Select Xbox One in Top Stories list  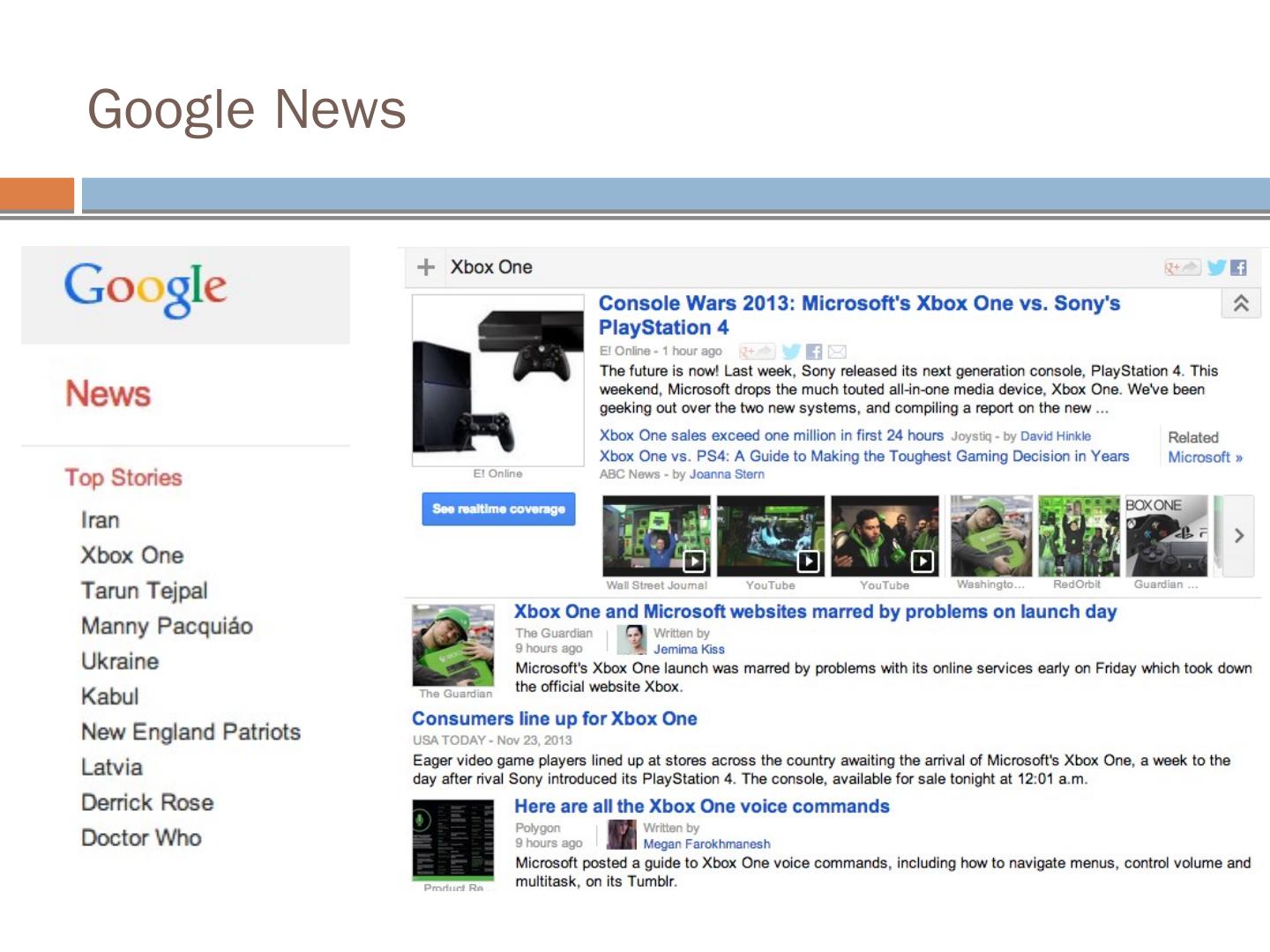pos(132,555)
